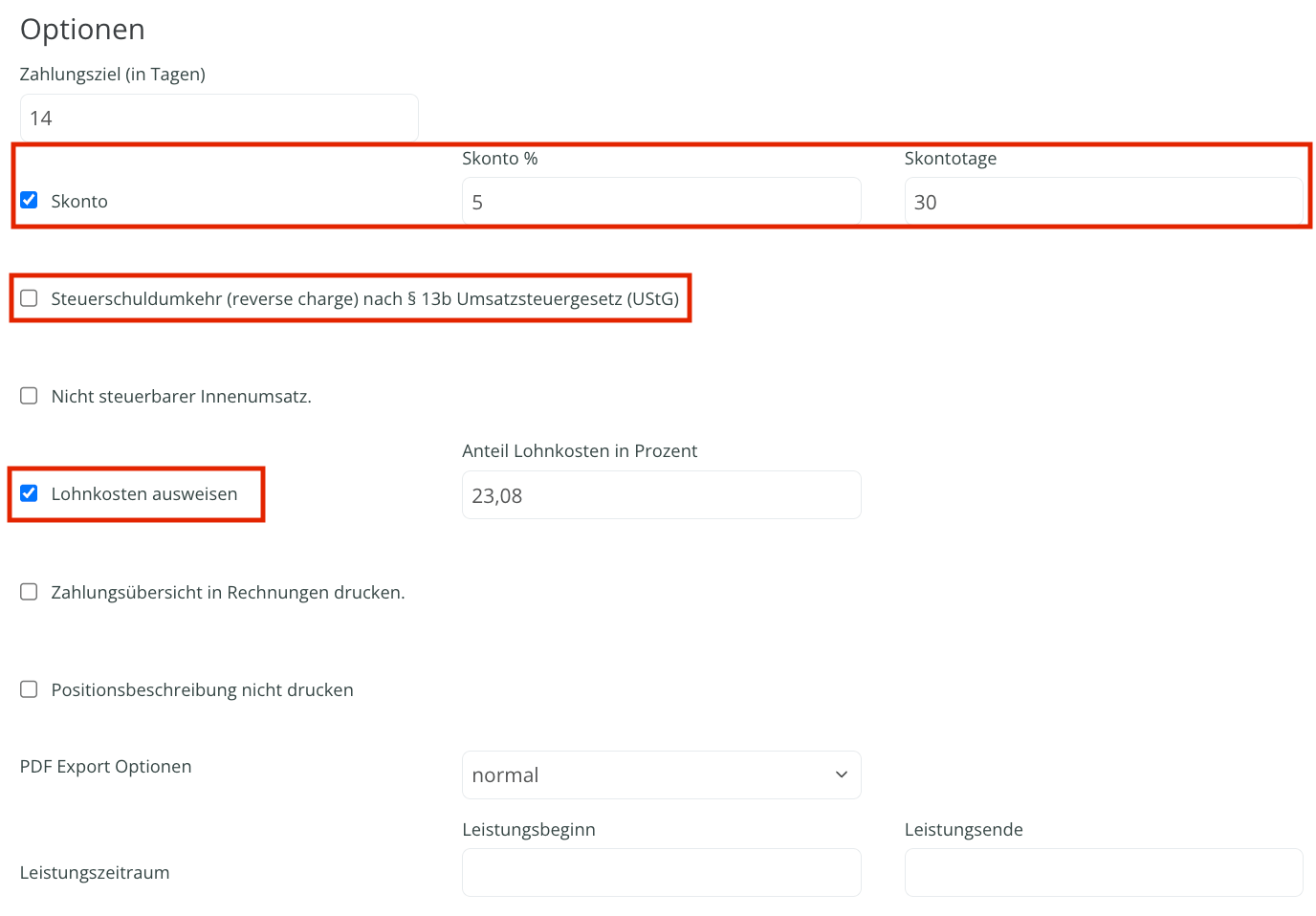Click the Lohnkosten ausweisen label text
Viewport: 1316px width, 916px height.
144,493
